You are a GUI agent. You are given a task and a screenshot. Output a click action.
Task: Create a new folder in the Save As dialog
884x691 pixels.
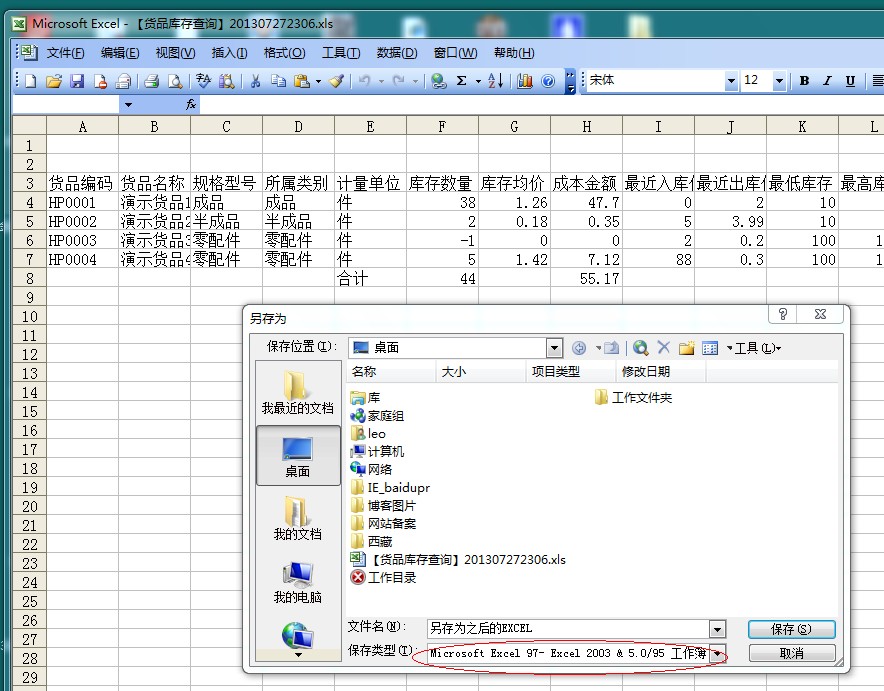pyautogui.click(x=686, y=347)
